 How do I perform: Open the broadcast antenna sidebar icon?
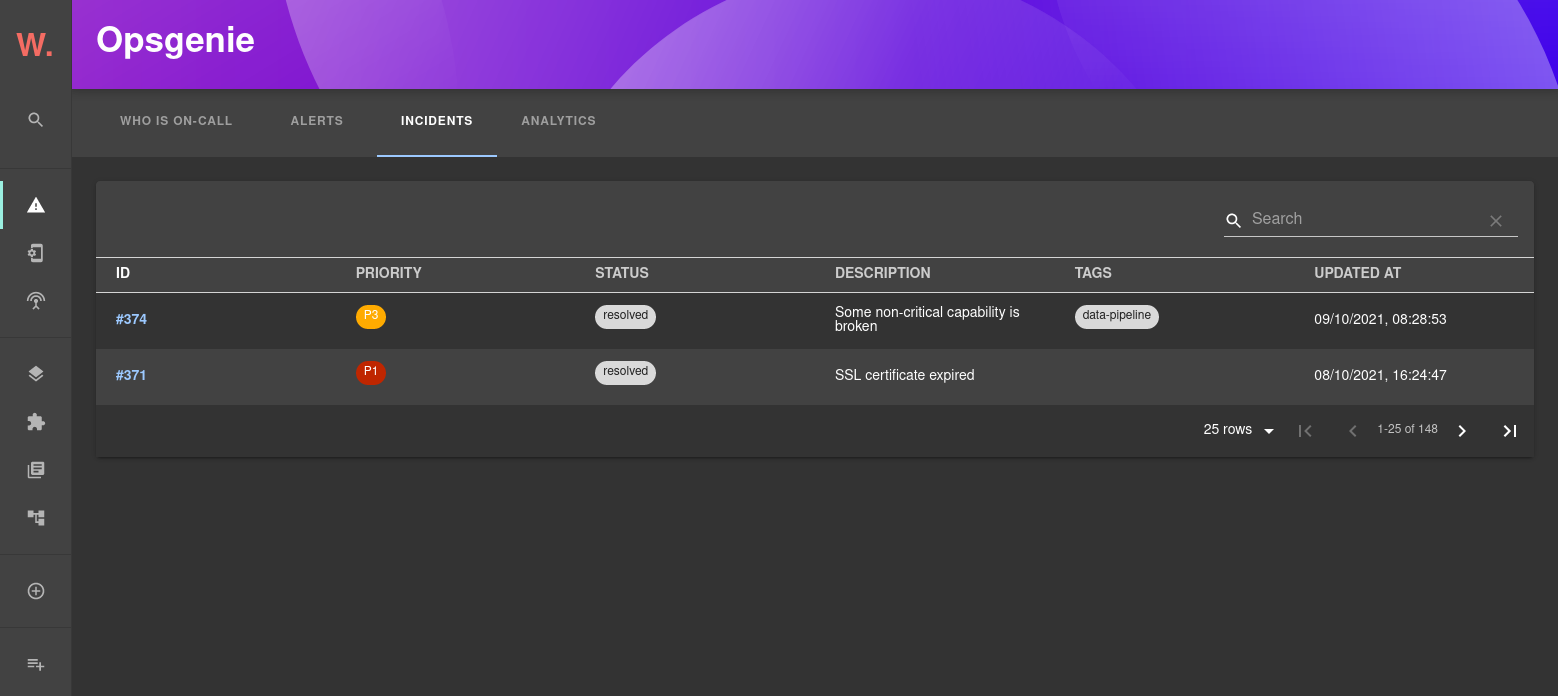36,301
